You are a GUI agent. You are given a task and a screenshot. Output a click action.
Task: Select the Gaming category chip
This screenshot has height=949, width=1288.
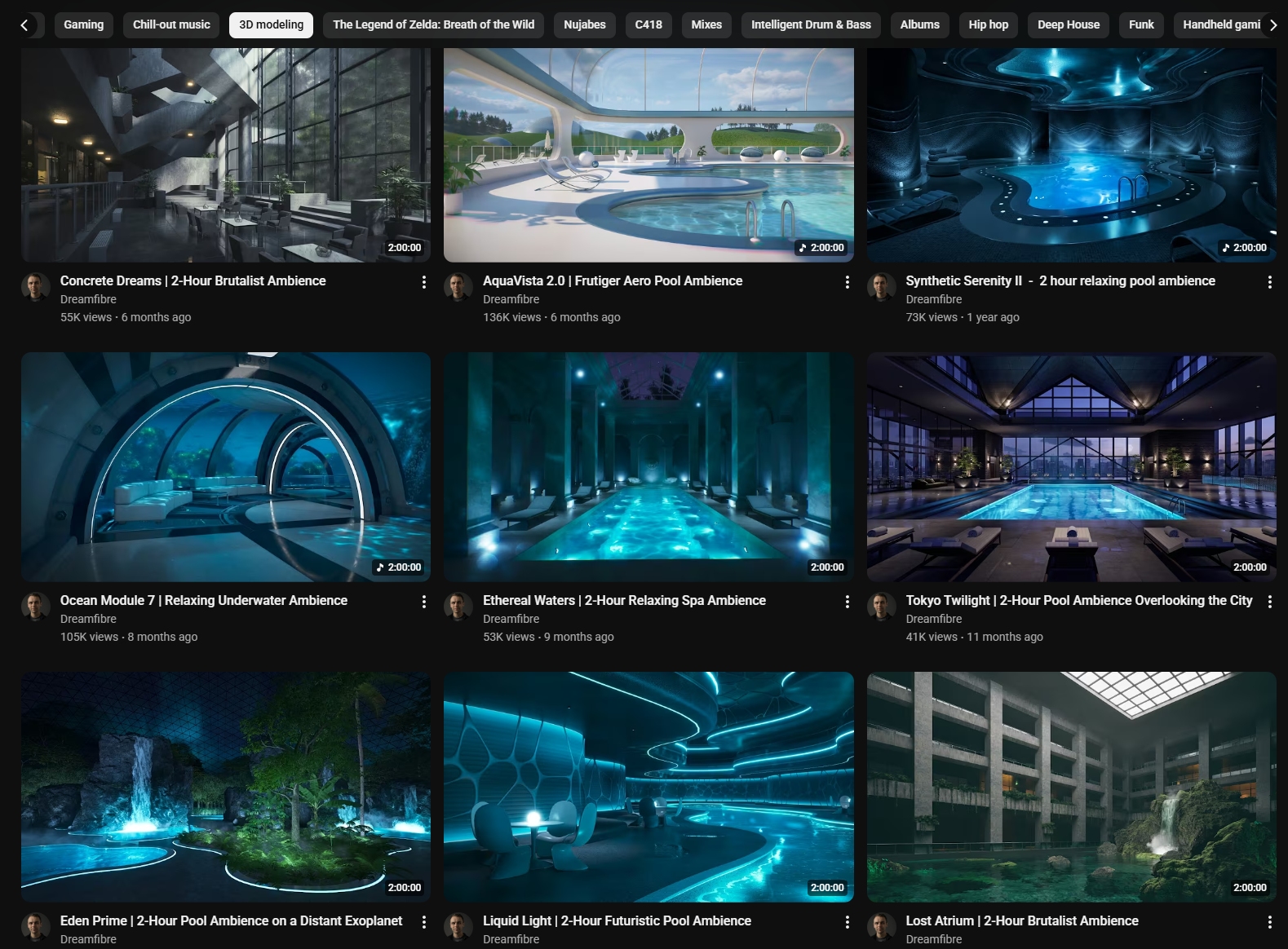pyautogui.click(x=84, y=25)
